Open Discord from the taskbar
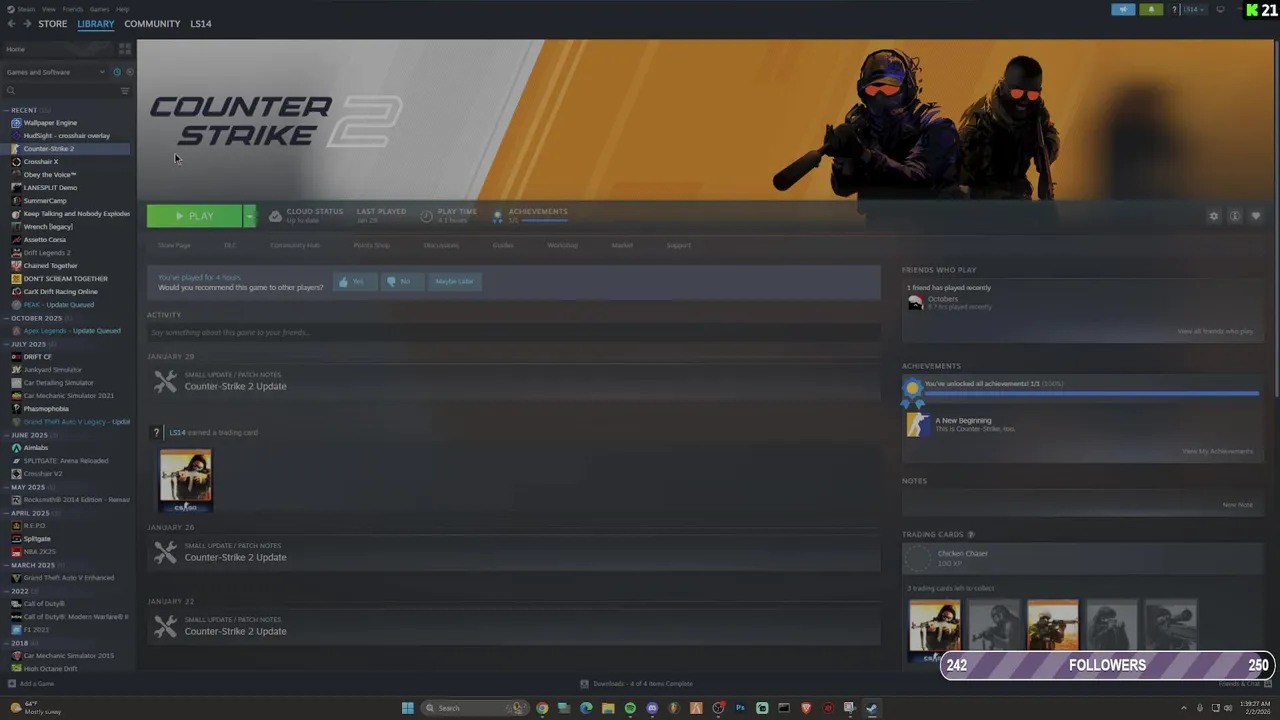This screenshot has width=1280, height=720. pyautogui.click(x=652, y=708)
